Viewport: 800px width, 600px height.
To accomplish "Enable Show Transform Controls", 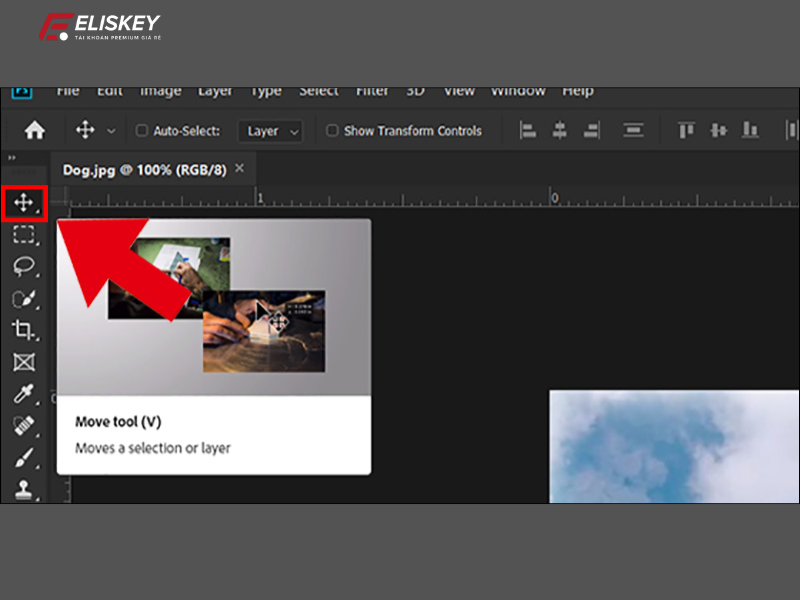I will point(331,131).
